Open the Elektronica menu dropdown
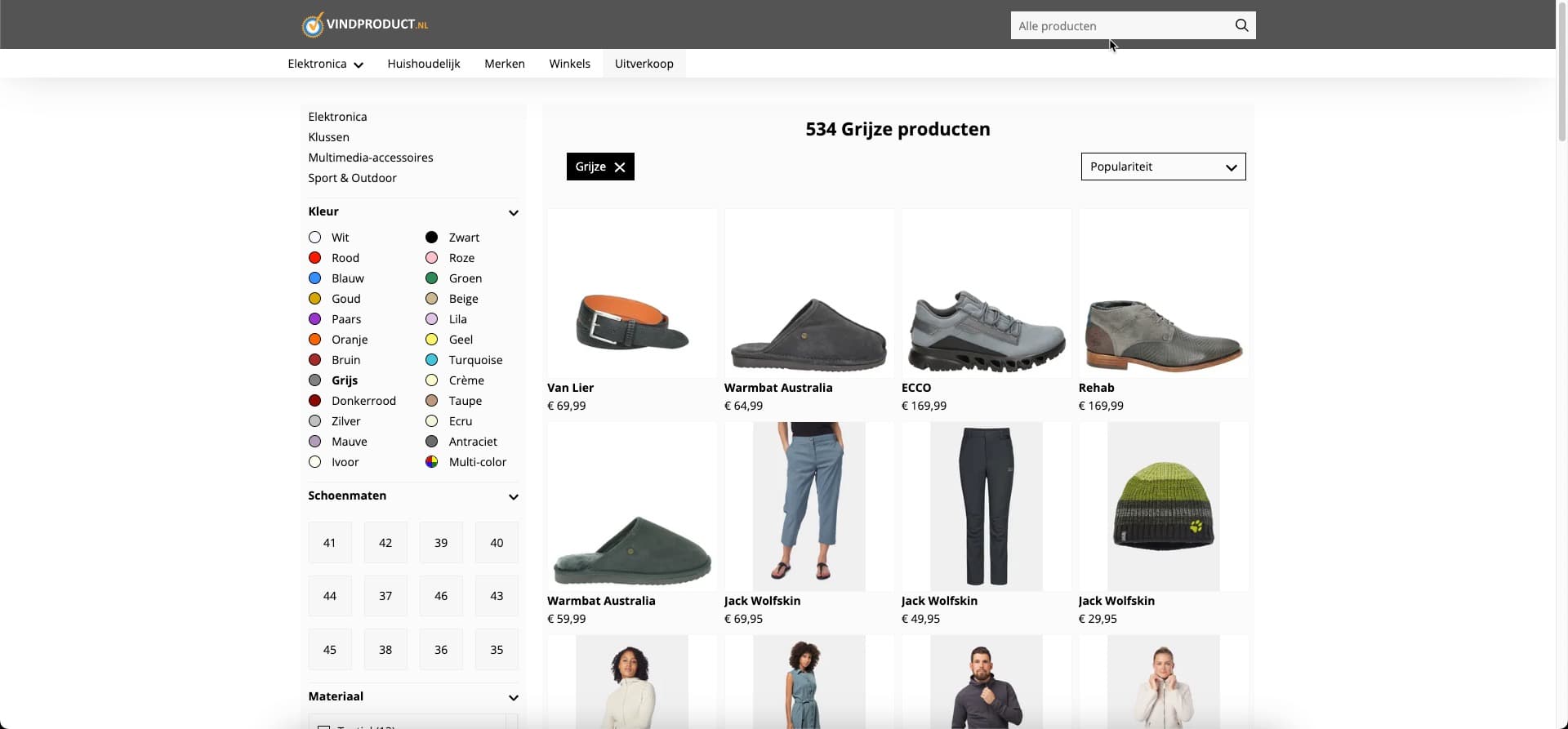1568x729 pixels. pyautogui.click(x=325, y=64)
